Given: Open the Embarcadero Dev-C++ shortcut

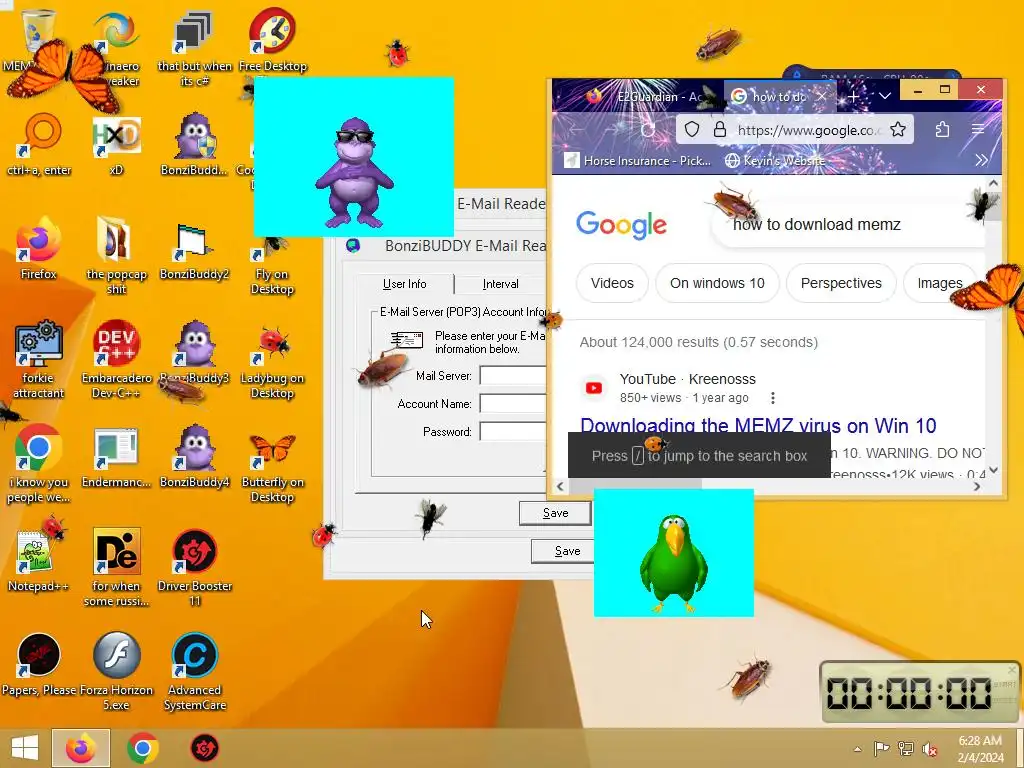Looking at the screenshot, I should [116, 358].
